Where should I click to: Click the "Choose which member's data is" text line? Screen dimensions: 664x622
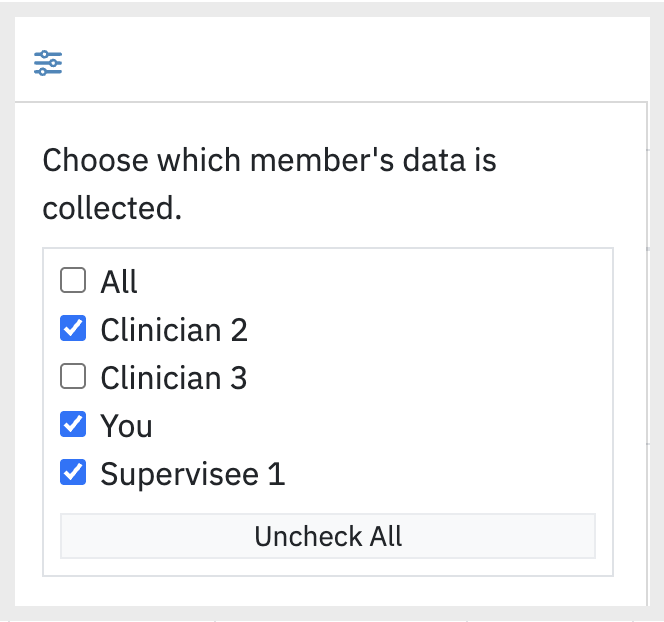click(x=269, y=160)
